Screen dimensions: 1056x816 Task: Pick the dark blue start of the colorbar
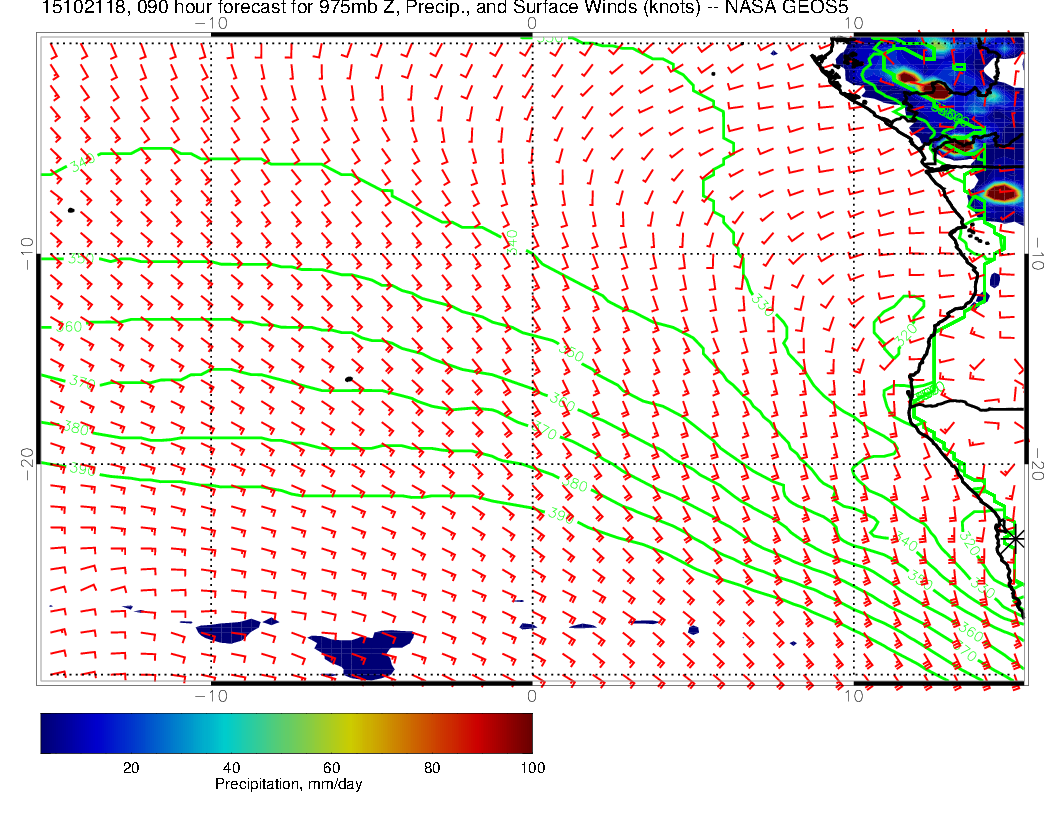pyautogui.click(x=50, y=732)
